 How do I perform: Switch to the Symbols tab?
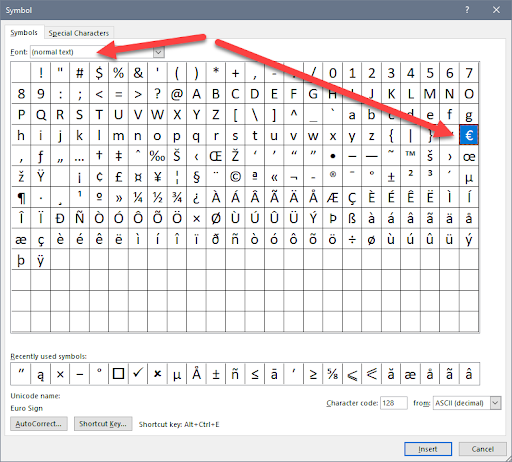point(24,33)
